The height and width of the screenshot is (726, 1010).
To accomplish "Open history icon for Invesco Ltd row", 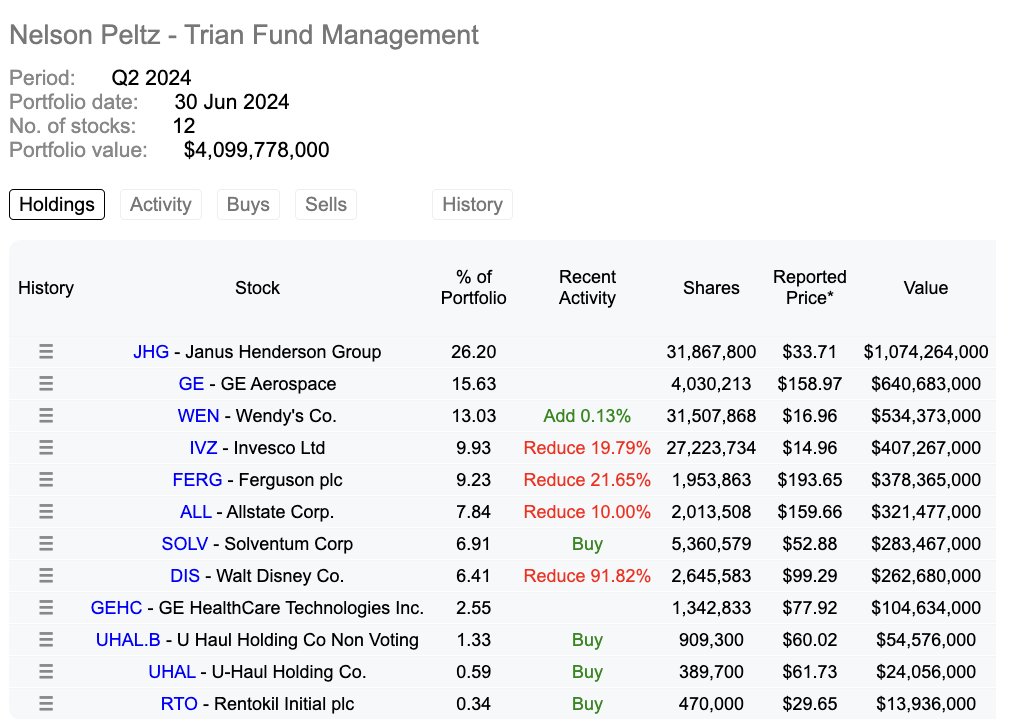I will pyautogui.click(x=46, y=448).
